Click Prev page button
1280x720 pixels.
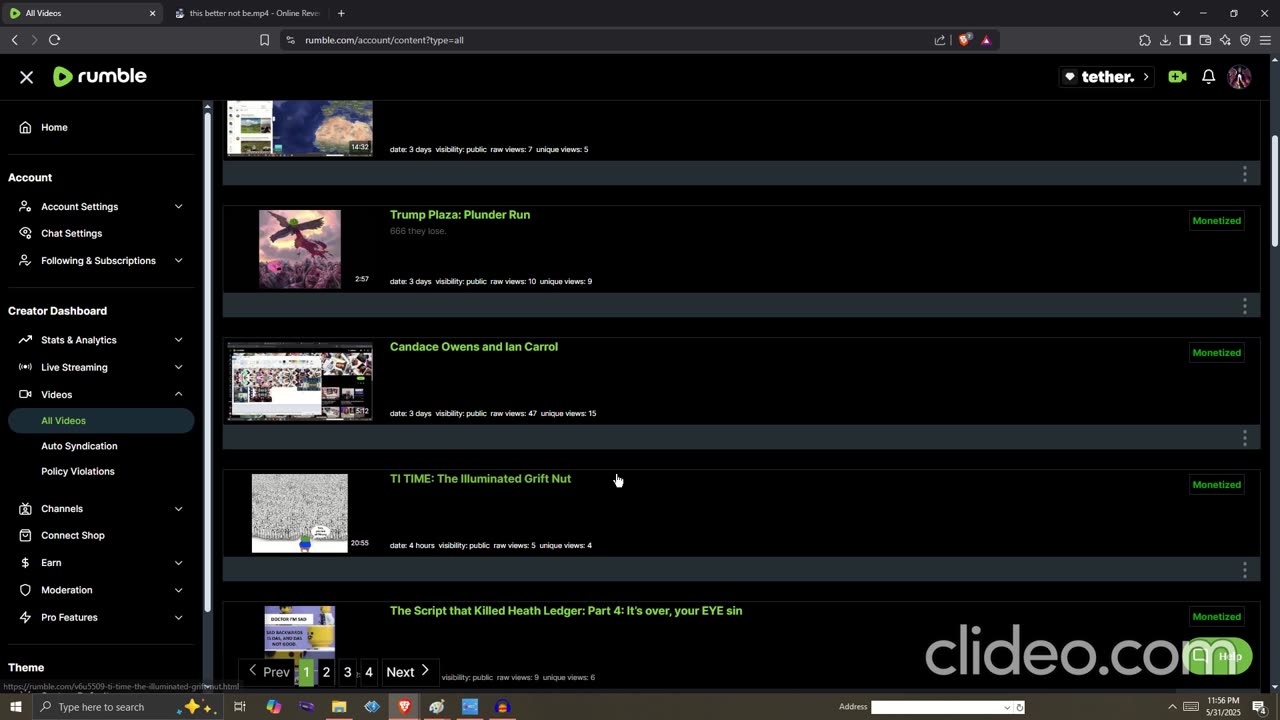(x=269, y=672)
